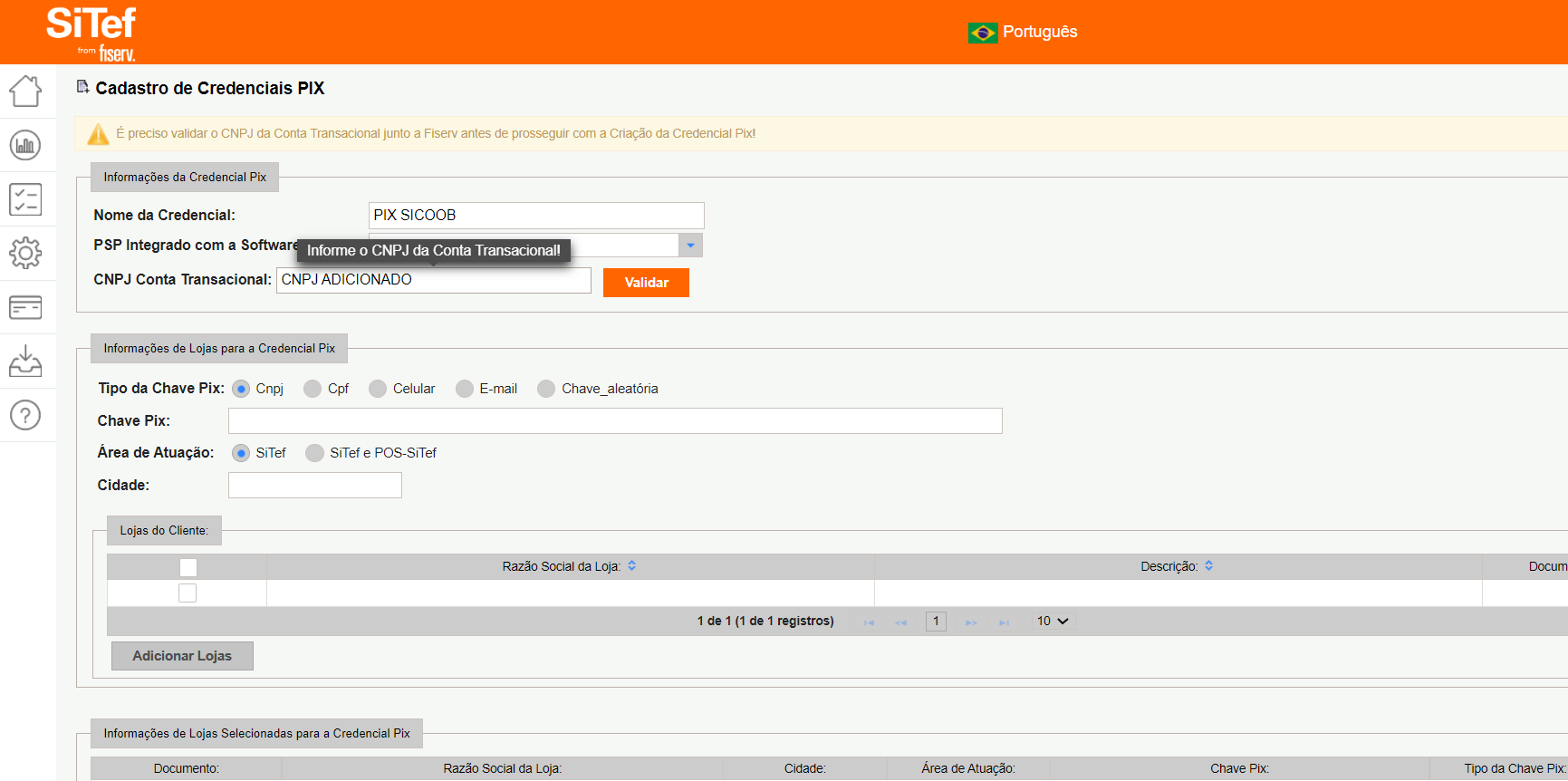Click the document icon beside page title
This screenshot has width=1568, height=781.
coord(82,87)
